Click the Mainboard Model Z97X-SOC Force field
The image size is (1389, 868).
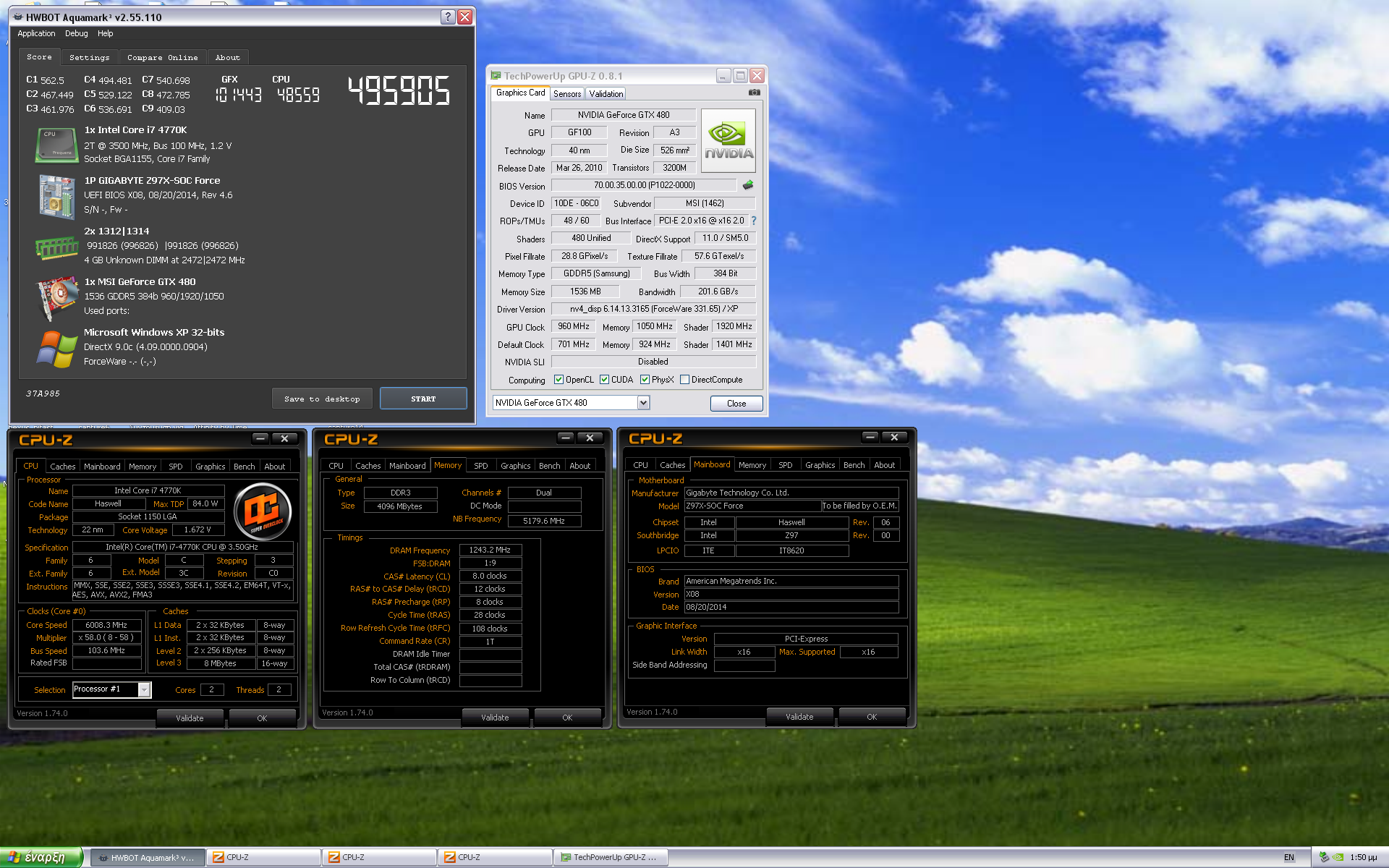click(x=752, y=506)
